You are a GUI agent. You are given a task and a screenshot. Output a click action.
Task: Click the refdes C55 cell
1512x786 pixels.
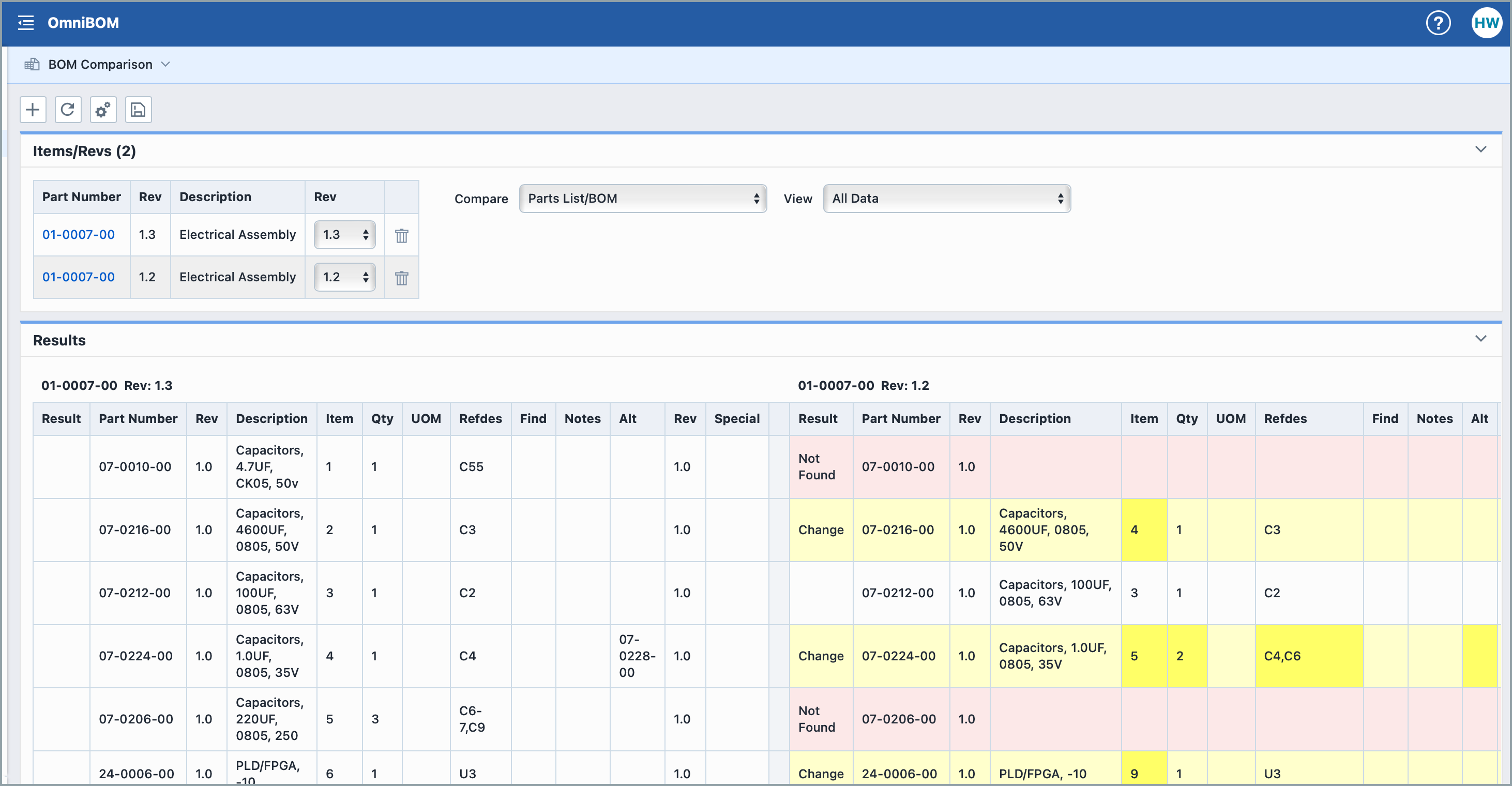(480, 466)
